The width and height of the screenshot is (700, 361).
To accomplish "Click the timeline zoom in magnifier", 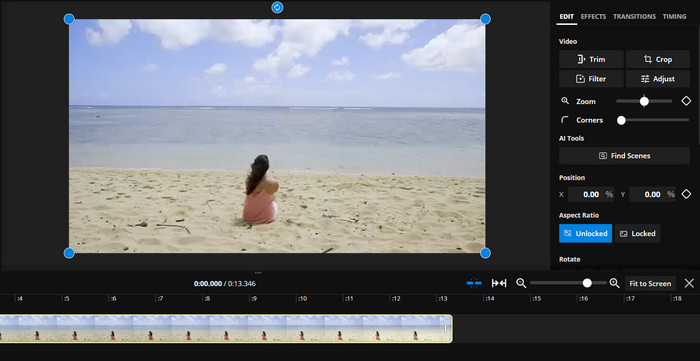I will 614,283.
